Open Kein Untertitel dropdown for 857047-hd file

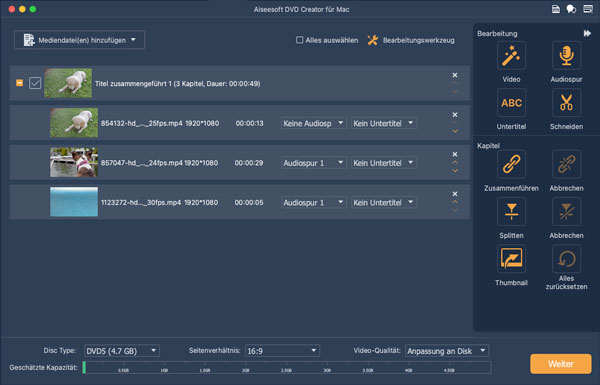[x=384, y=163]
